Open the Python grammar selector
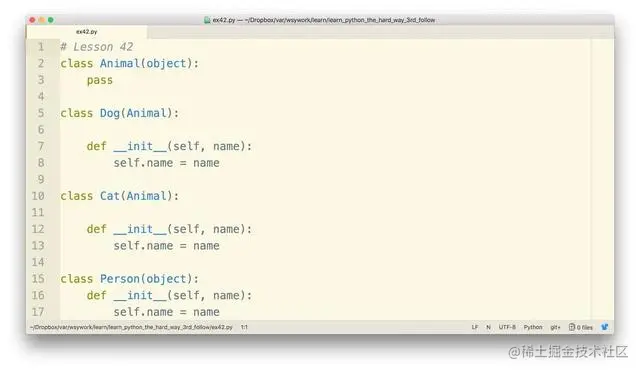The image size is (640, 371). tap(533, 327)
